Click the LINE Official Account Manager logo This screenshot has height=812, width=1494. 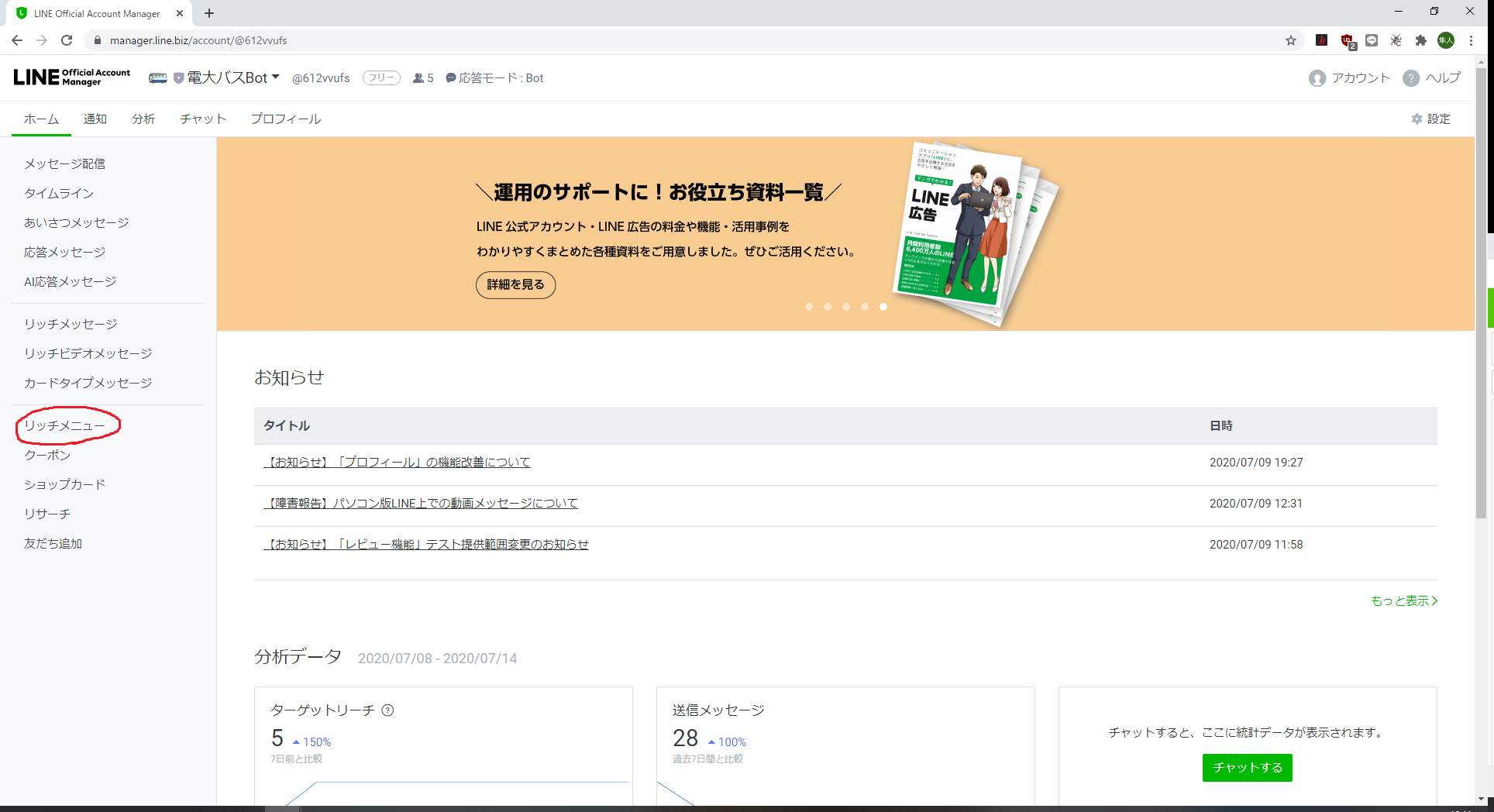coord(70,77)
